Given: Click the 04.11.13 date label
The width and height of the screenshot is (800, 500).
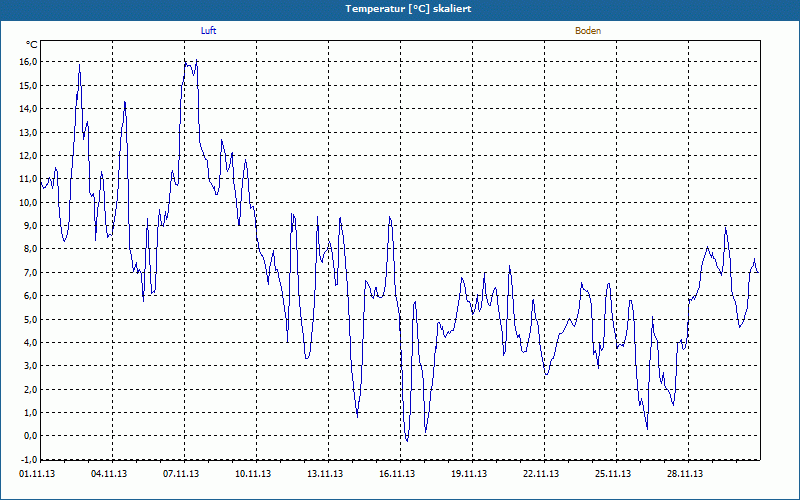Looking at the screenshot, I should (x=109, y=473).
